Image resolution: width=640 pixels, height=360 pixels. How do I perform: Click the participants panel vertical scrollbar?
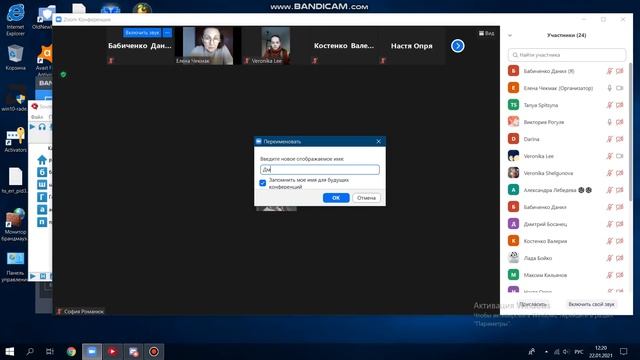tap(630, 131)
